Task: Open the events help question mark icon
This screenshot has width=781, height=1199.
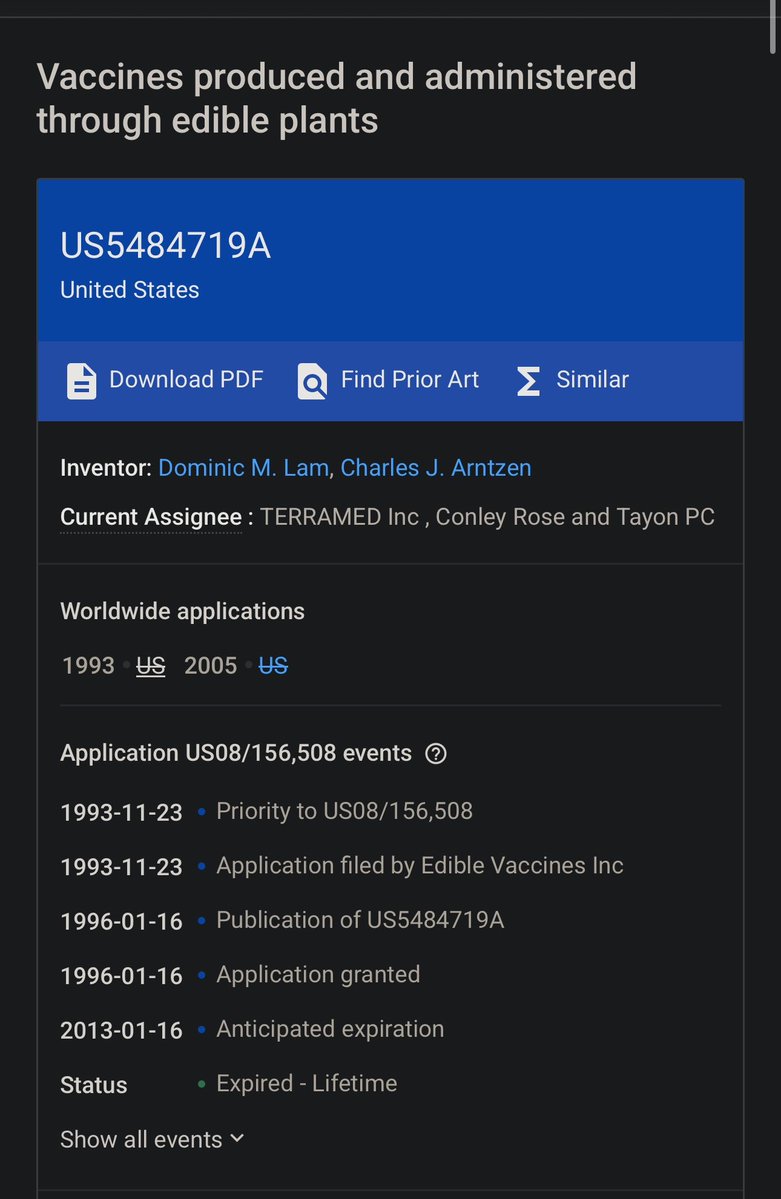Action: [x=436, y=754]
